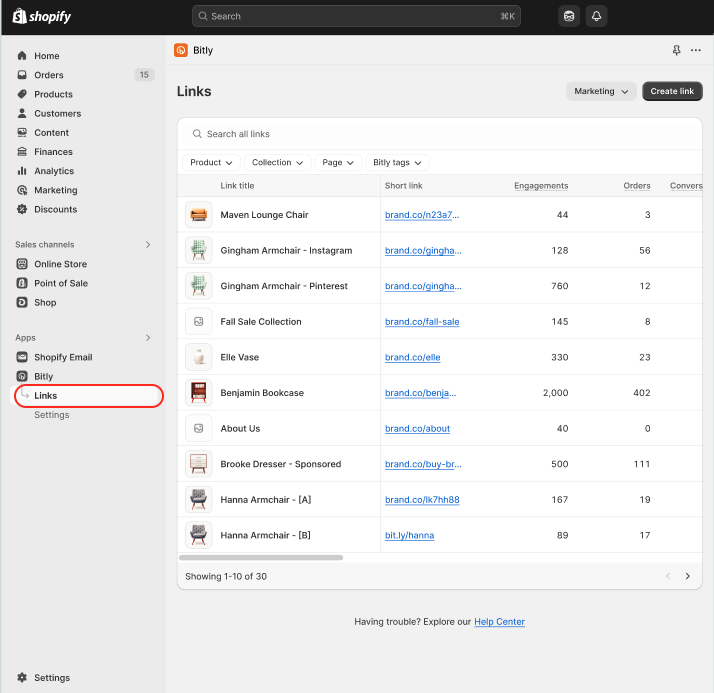Screen dimensions: 714x693
Task: Open the Product filter dropdown
Action: pos(211,163)
